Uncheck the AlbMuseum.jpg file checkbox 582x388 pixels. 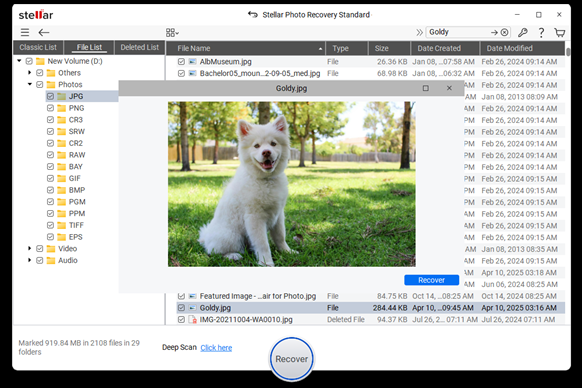pos(181,62)
